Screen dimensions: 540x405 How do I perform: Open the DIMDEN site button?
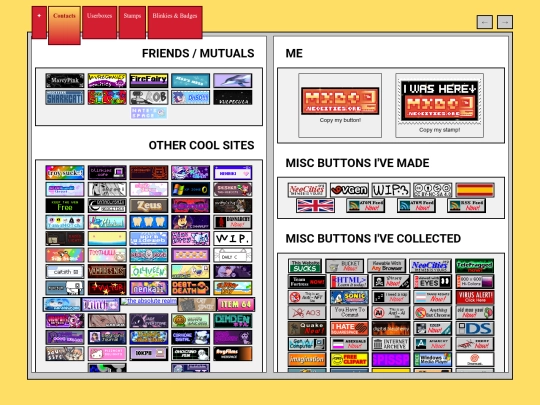pyautogui.click(x=232, y=321)
